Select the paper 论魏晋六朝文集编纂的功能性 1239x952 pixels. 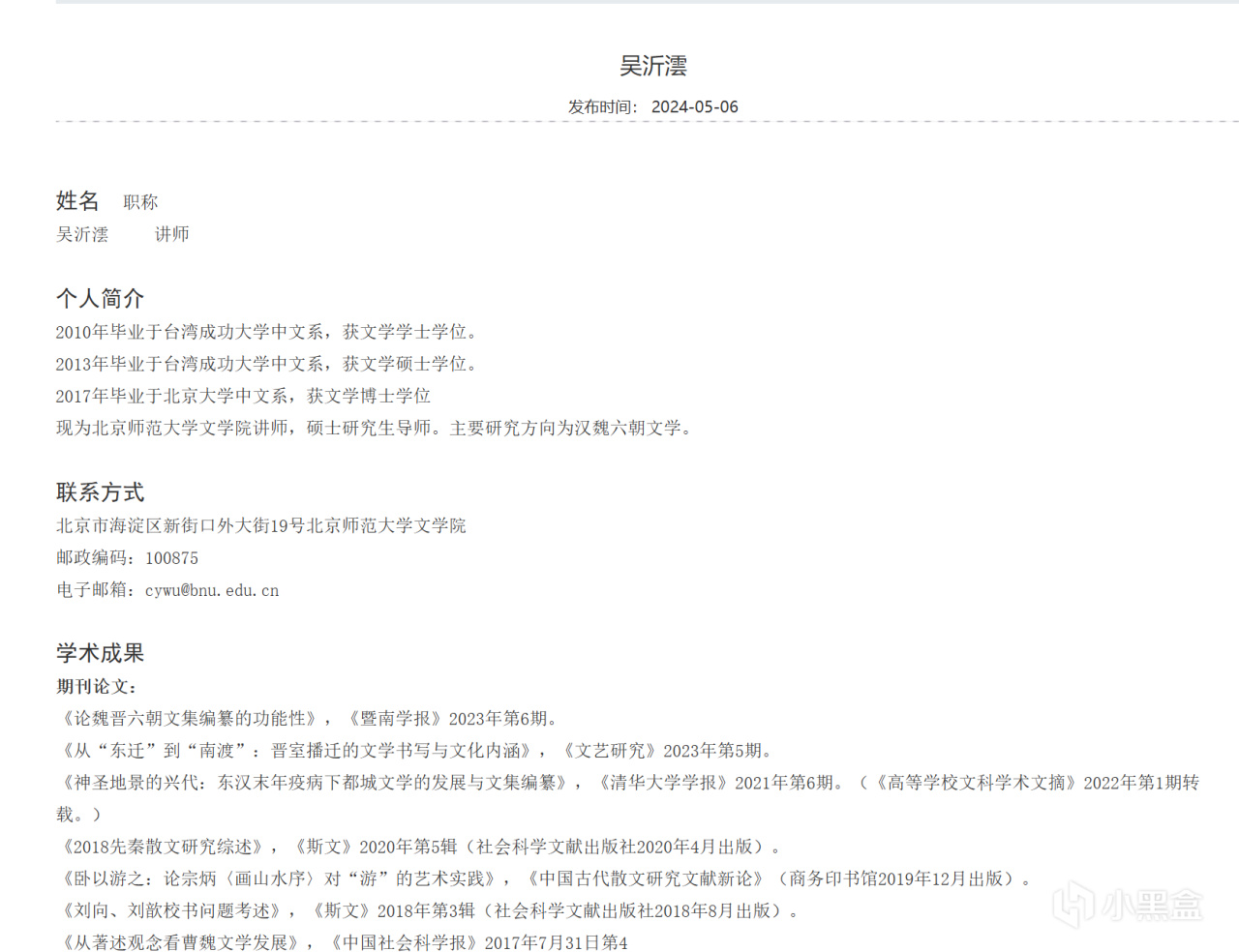pos(308,718)
